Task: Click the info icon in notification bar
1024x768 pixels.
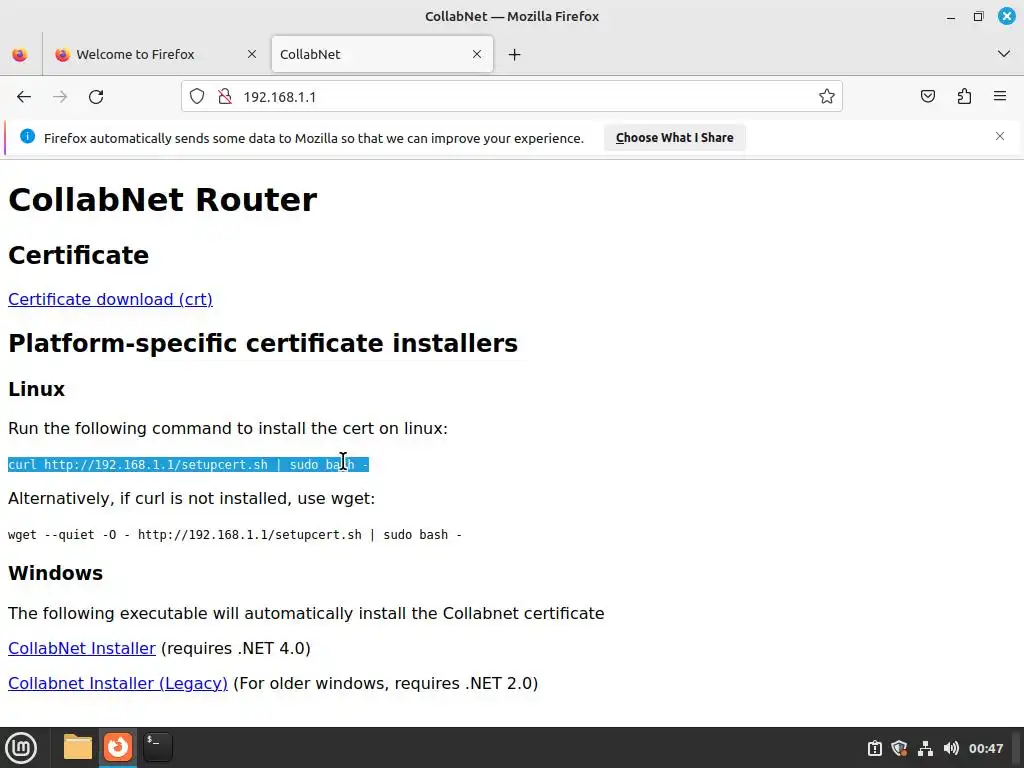Action: [27, 136]
